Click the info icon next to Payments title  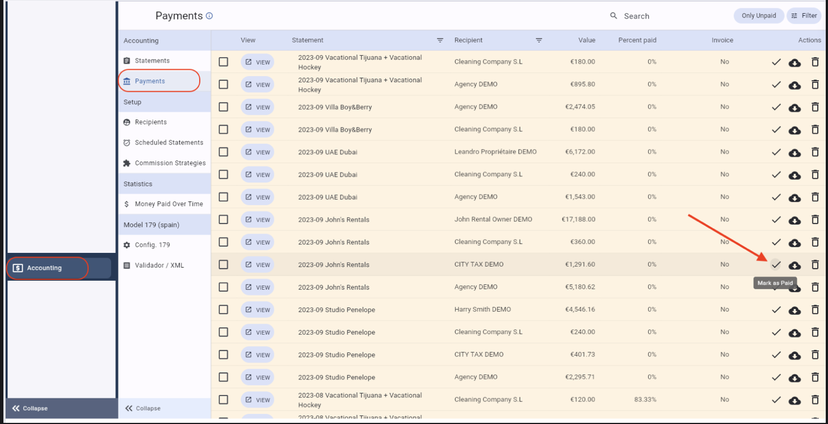point(209,16)
